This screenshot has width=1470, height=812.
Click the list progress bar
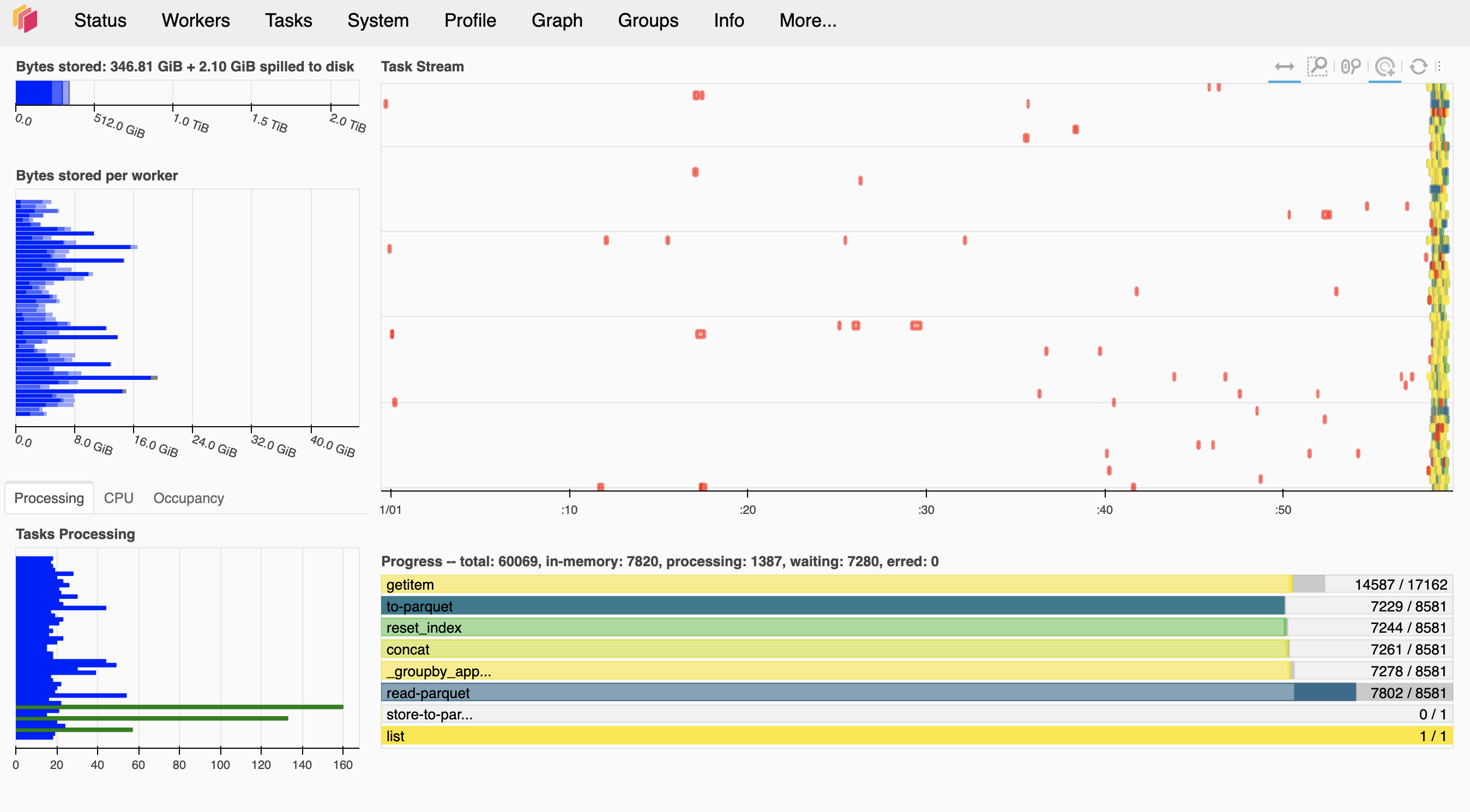pyautogui.click(x=917, y=736)
